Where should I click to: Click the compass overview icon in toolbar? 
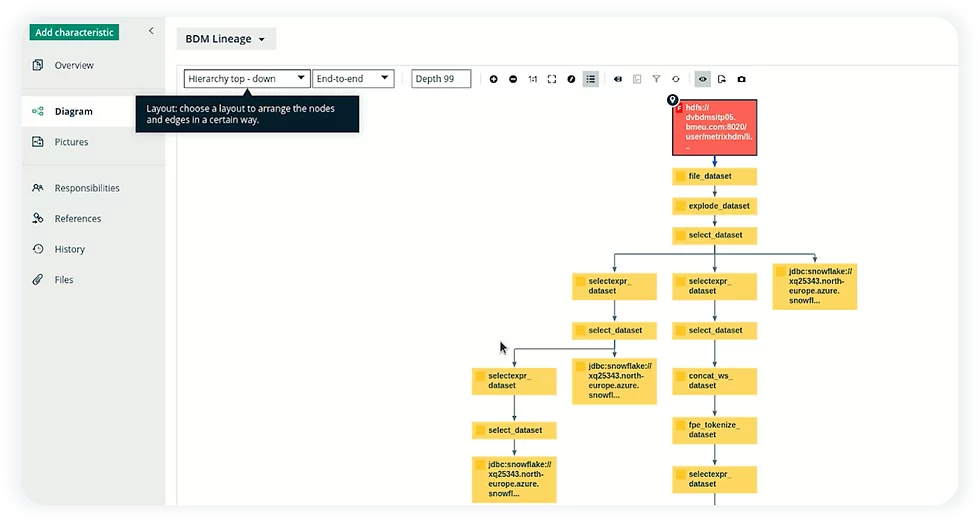pyautogui.click(x=571, y=79)
